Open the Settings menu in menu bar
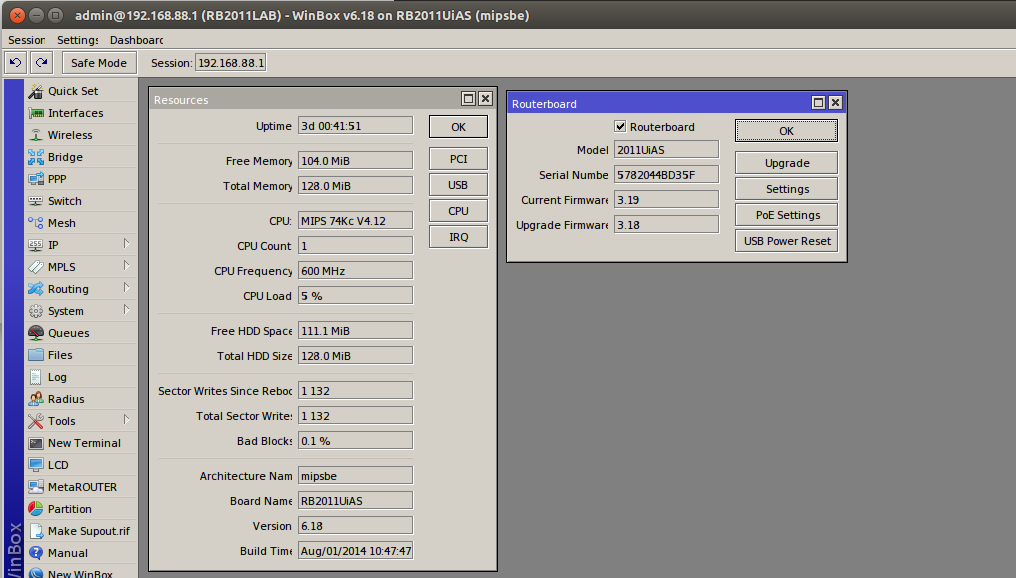1016x578 pixels. (x=77, y=40)
